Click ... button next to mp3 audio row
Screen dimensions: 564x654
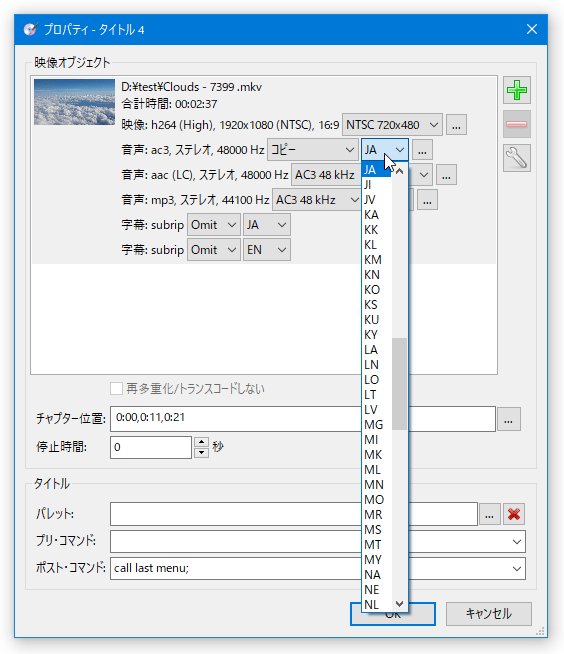click(x=427, y=200)
